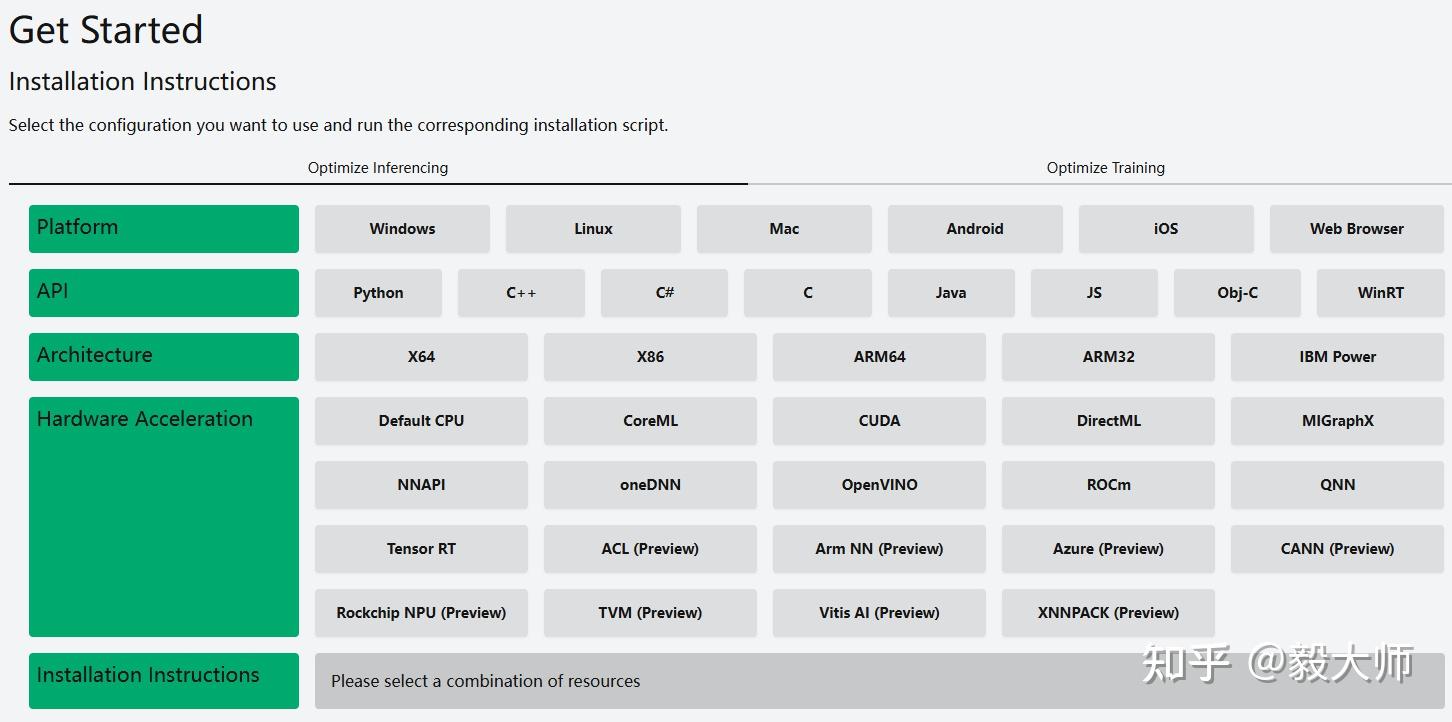Choose Java in the API row
Viewport: 1452px width, 722px height.
click(951, 293)
